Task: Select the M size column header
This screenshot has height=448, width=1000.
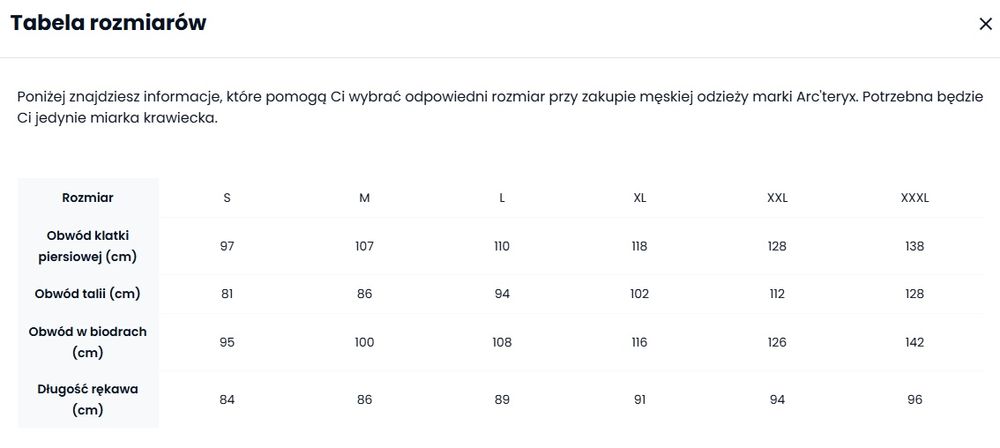Action: coord(365,198)
